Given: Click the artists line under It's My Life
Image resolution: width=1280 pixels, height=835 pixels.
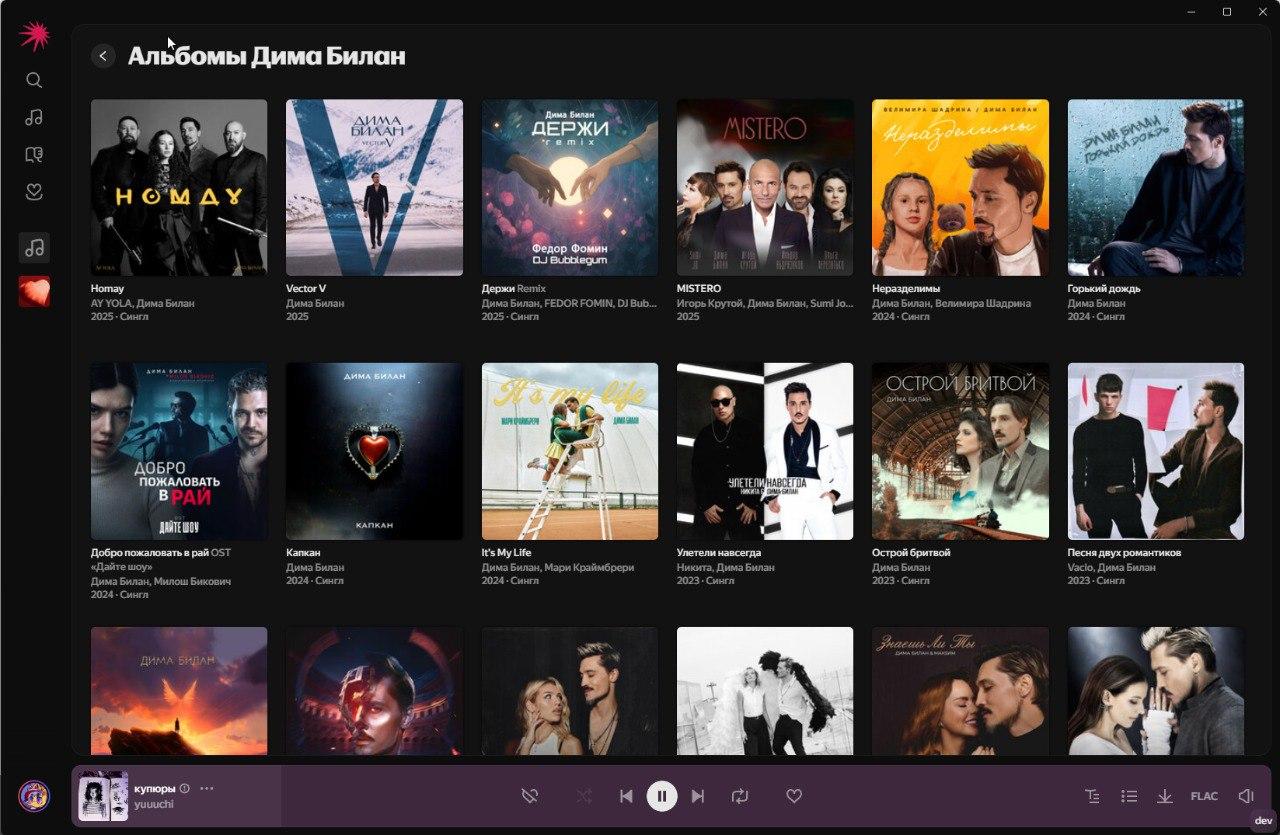Looking at the screenshot, I should click(558, 567).
